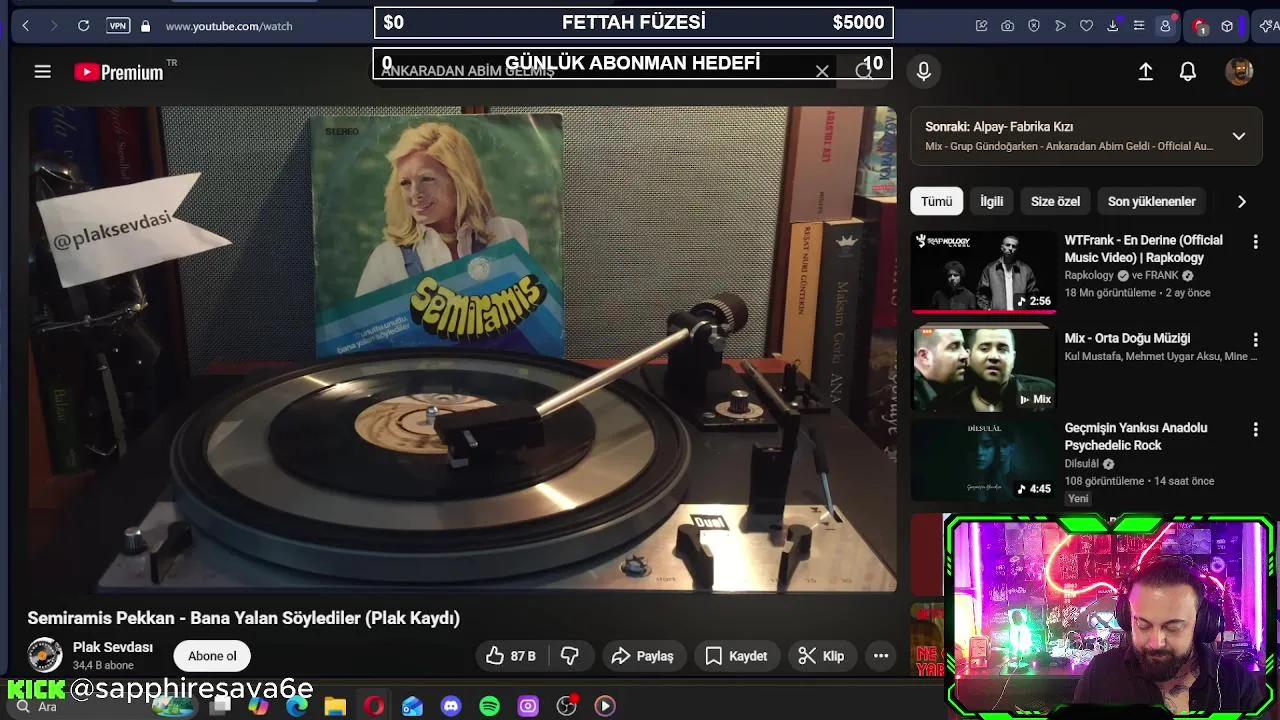The width and height of the screenshot is (1280, 720).
Task: Open Opera's ad blocker shield icon
Action: tap(1034, 26)
